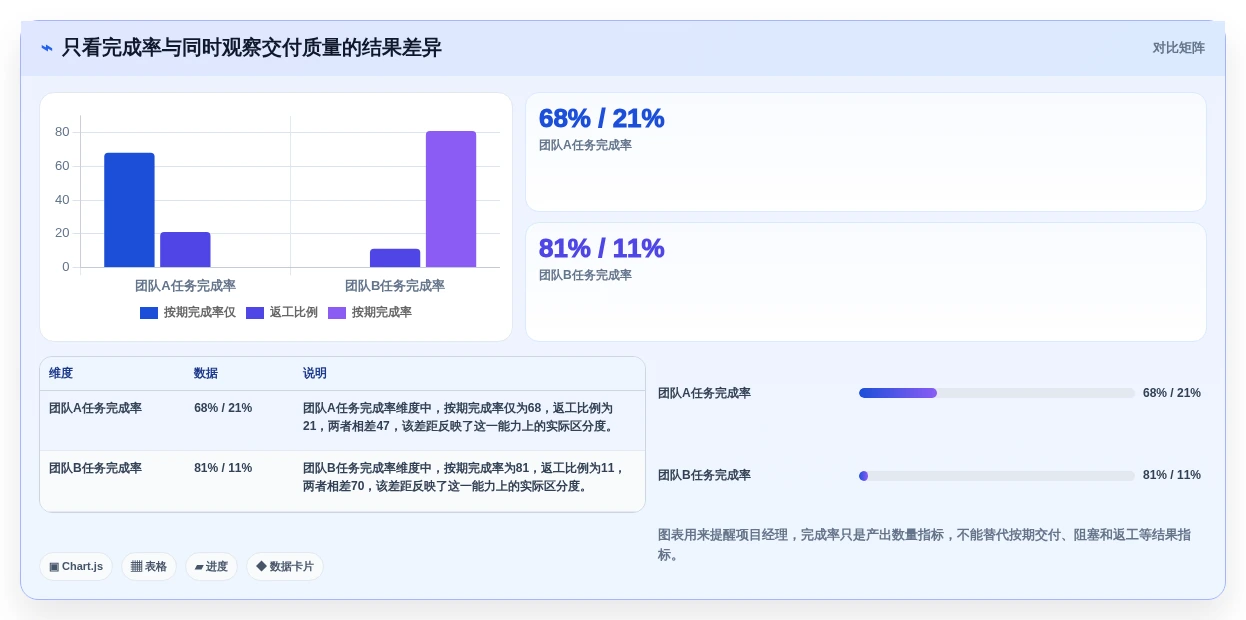Click the 数据卡片 tag chip
This screenshot has height=620, width=1246.
pos(285,567)
